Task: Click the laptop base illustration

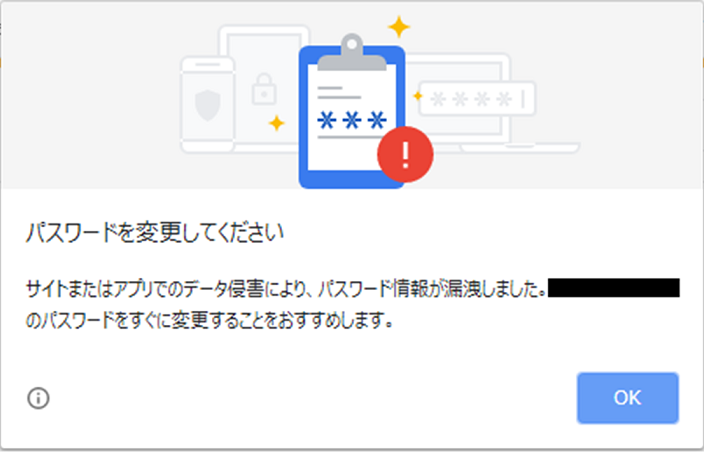Action: point(520,148)
